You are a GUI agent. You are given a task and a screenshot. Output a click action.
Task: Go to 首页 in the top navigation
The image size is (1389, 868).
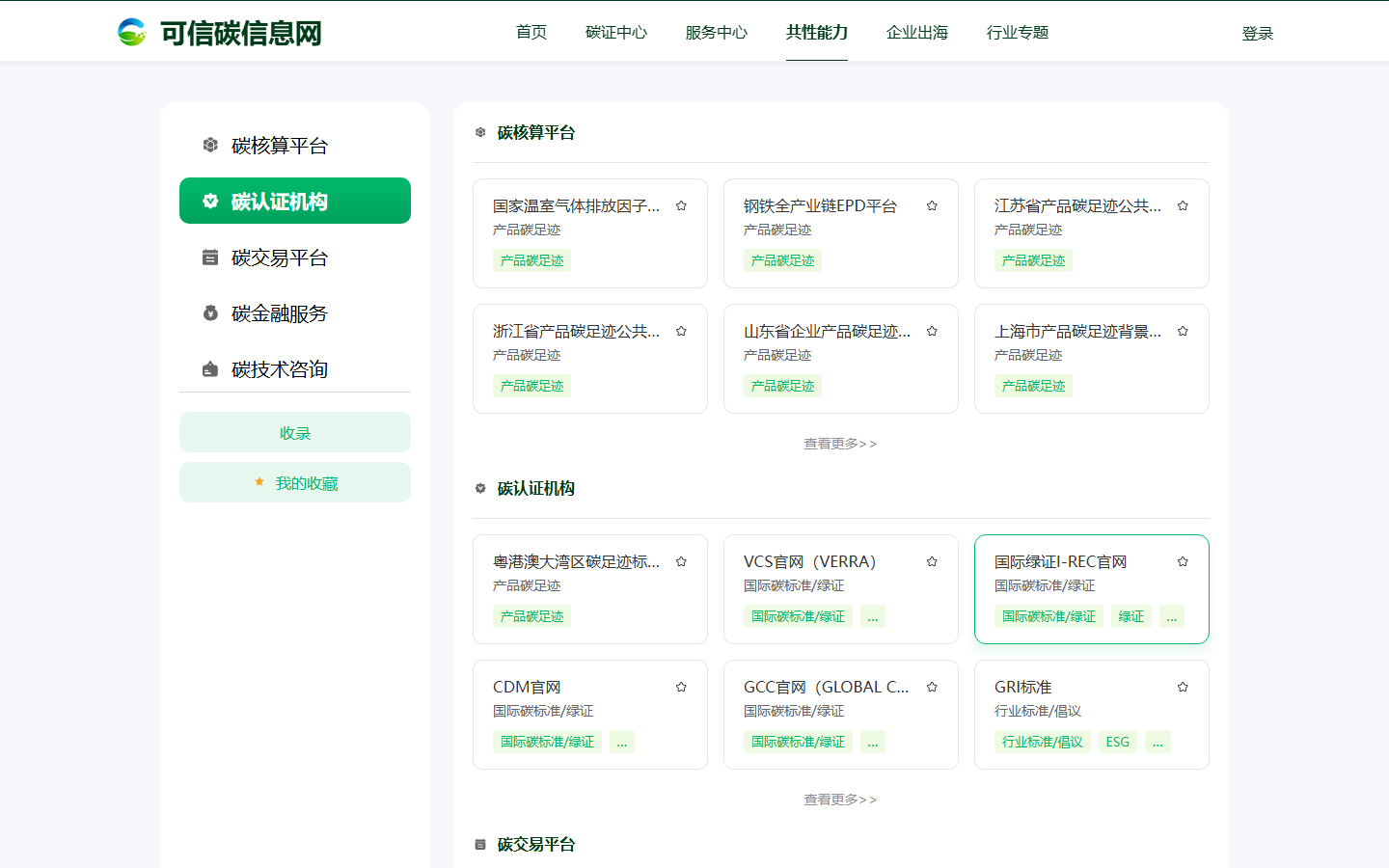(x=531, y=32)
